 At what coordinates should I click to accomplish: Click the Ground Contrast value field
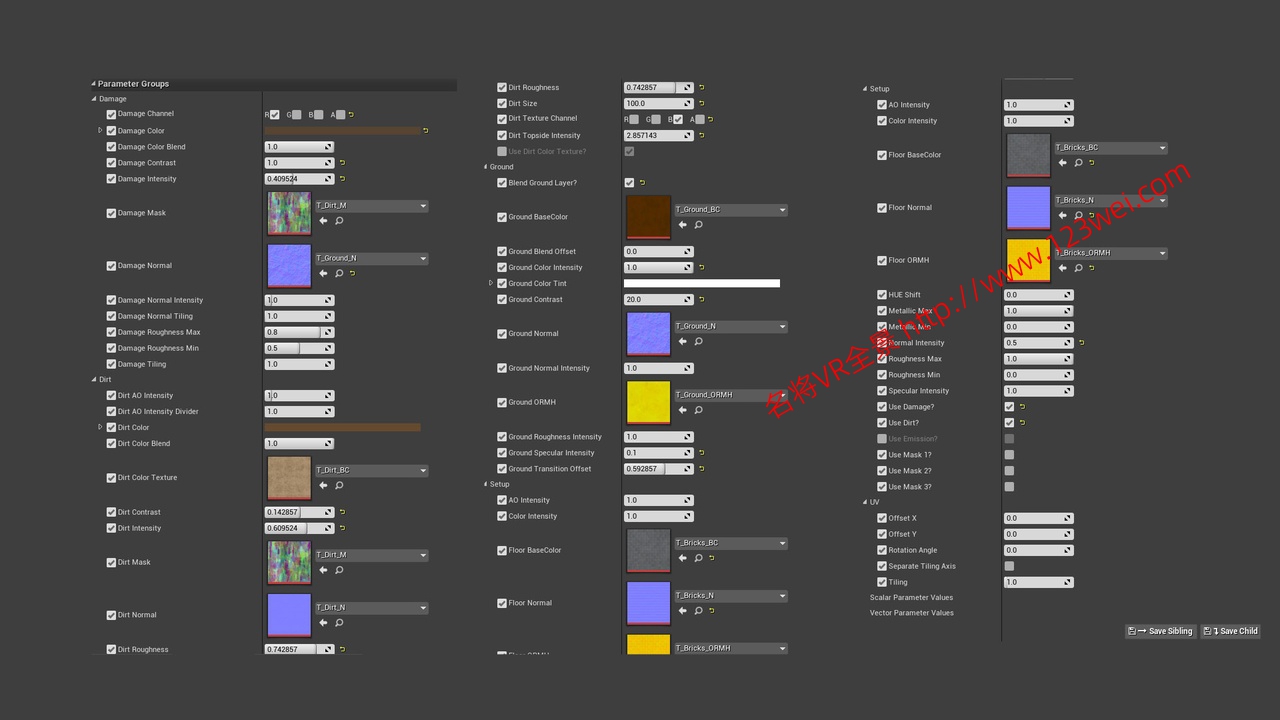[652, 300]
